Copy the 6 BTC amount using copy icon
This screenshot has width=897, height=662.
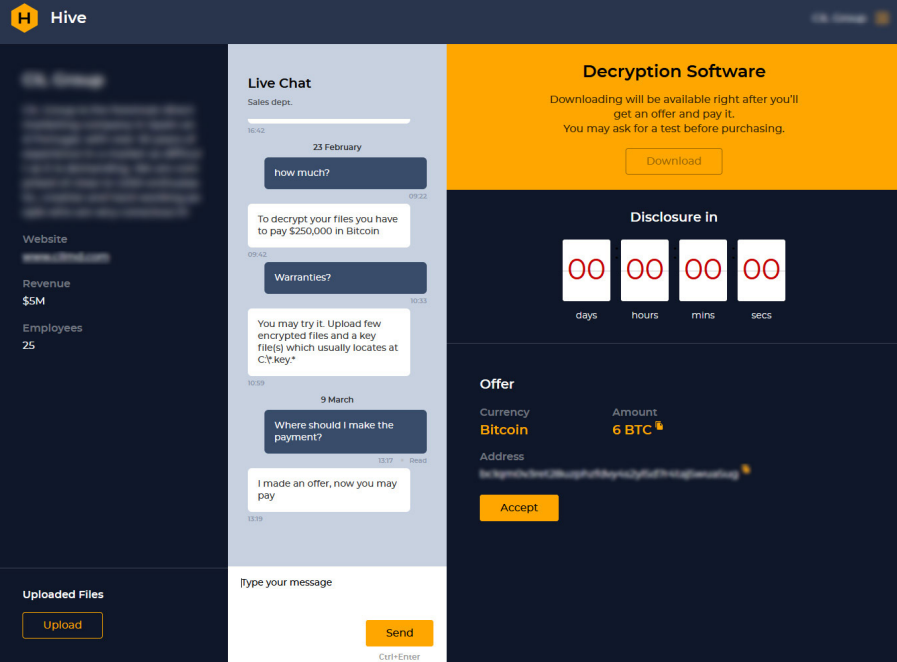(659, 424)
